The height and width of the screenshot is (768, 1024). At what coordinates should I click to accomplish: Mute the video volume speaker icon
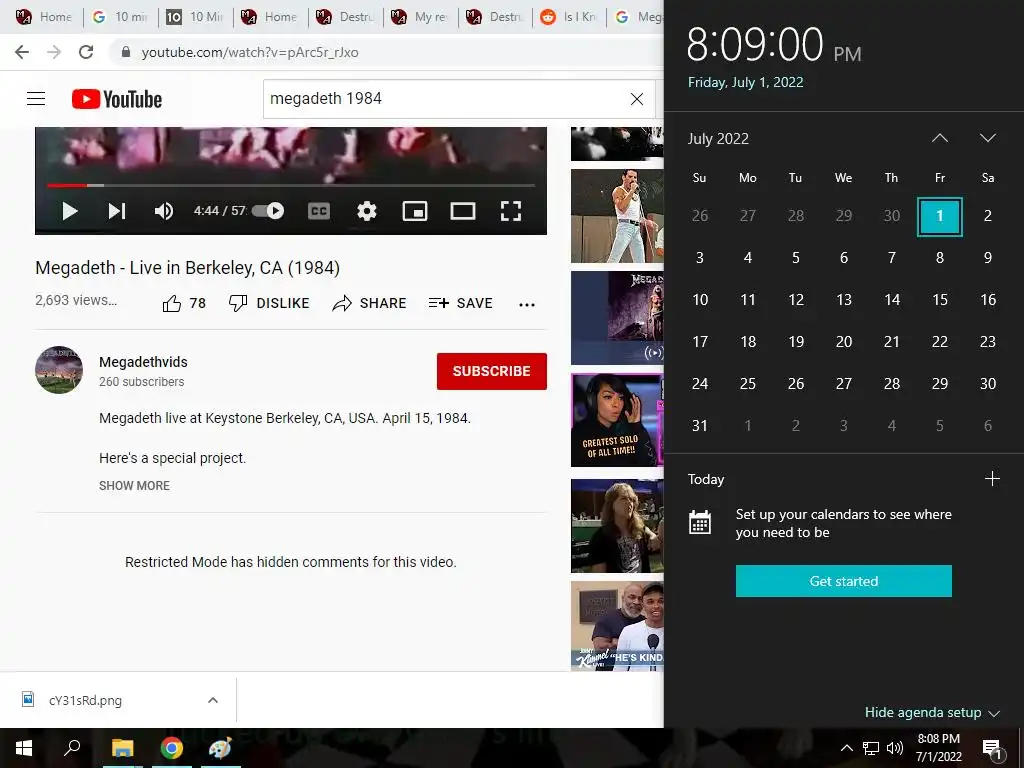pyautogui.click(x=164, y=211)
